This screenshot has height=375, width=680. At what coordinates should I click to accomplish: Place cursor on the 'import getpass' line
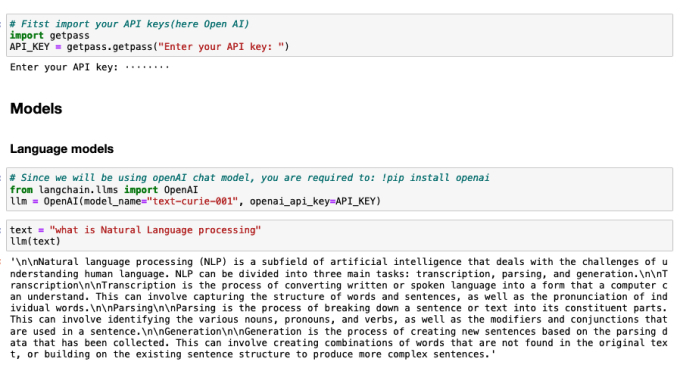[x=49, y=36]
